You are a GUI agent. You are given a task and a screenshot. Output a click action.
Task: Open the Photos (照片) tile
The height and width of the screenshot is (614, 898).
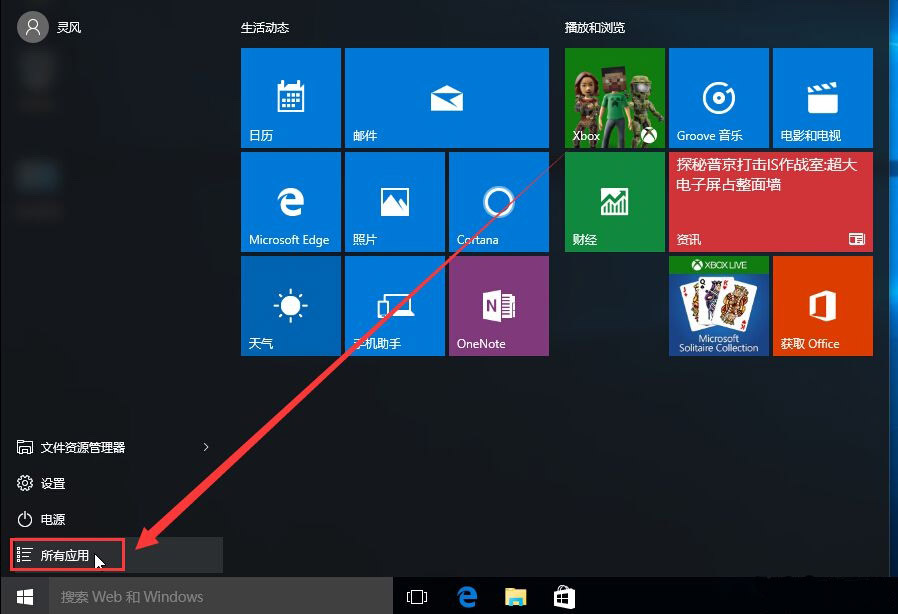(394, 202)
